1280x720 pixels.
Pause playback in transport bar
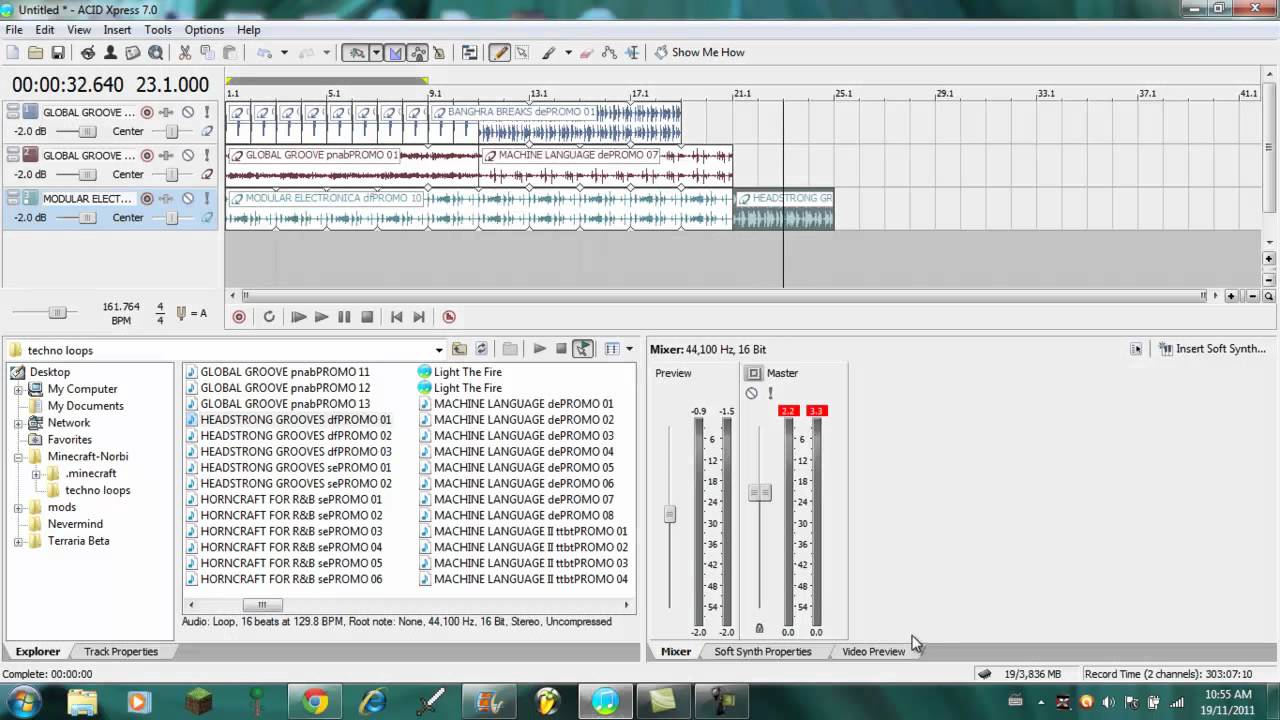point(344,317)
